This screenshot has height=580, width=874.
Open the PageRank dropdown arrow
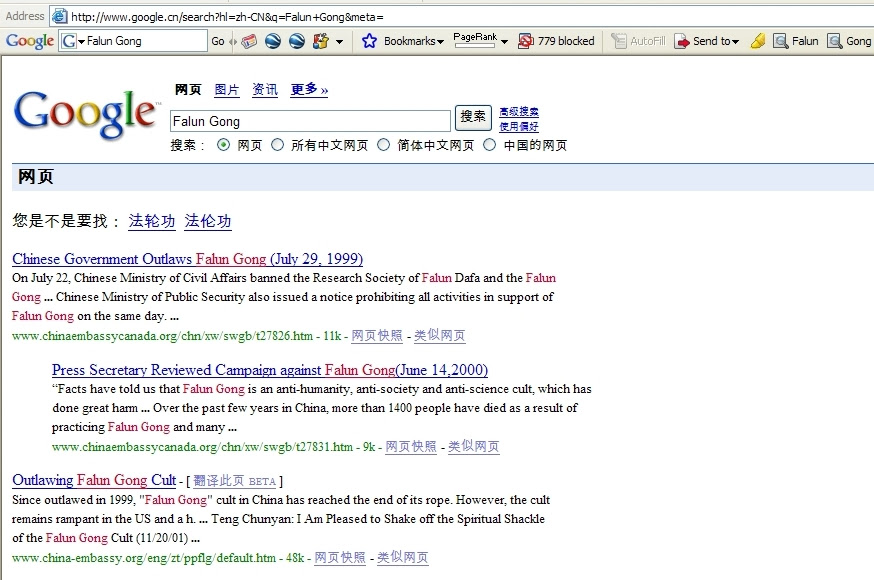(504, 42)
